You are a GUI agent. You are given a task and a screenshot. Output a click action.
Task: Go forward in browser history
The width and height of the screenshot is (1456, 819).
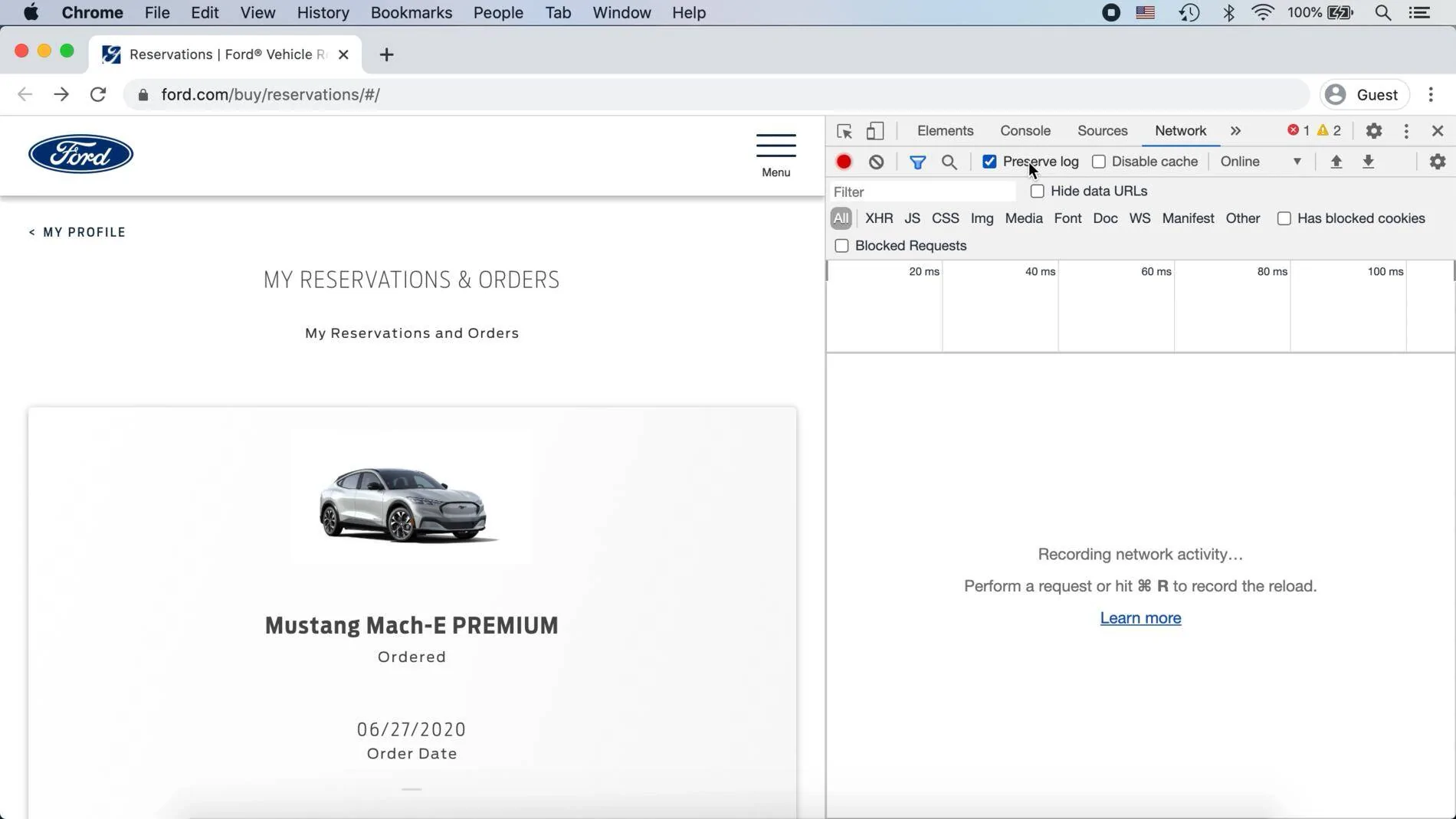click(61, 94)
